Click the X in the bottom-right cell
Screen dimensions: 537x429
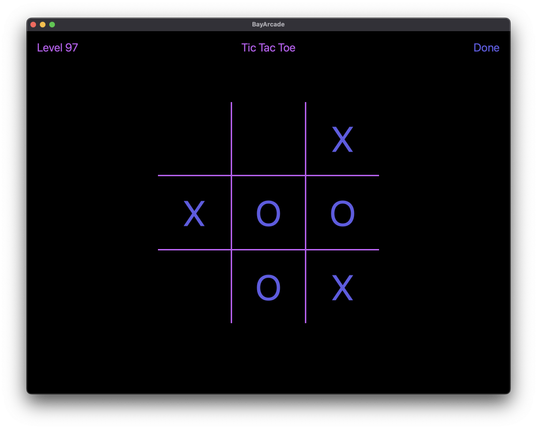(x=342, y=288)
